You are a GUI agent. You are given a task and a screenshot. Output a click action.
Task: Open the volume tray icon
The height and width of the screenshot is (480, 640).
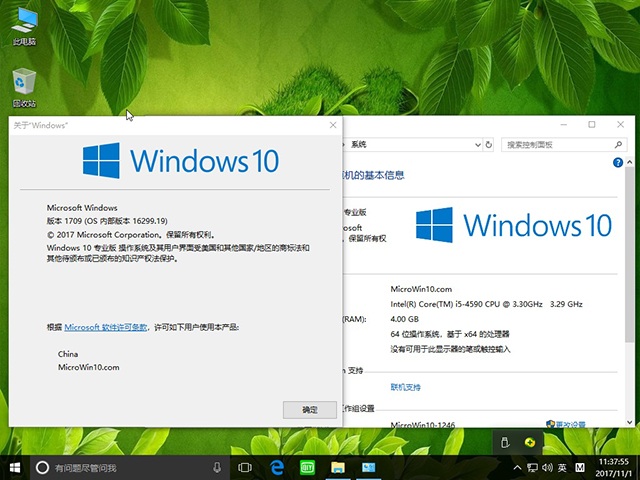(x=547, y=468)
